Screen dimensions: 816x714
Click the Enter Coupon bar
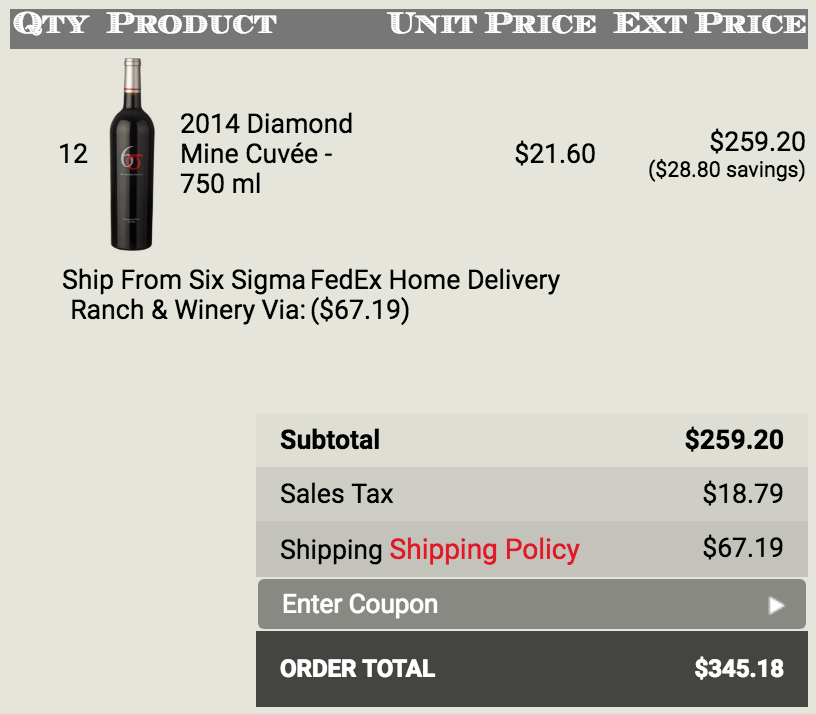coord(532,604)
